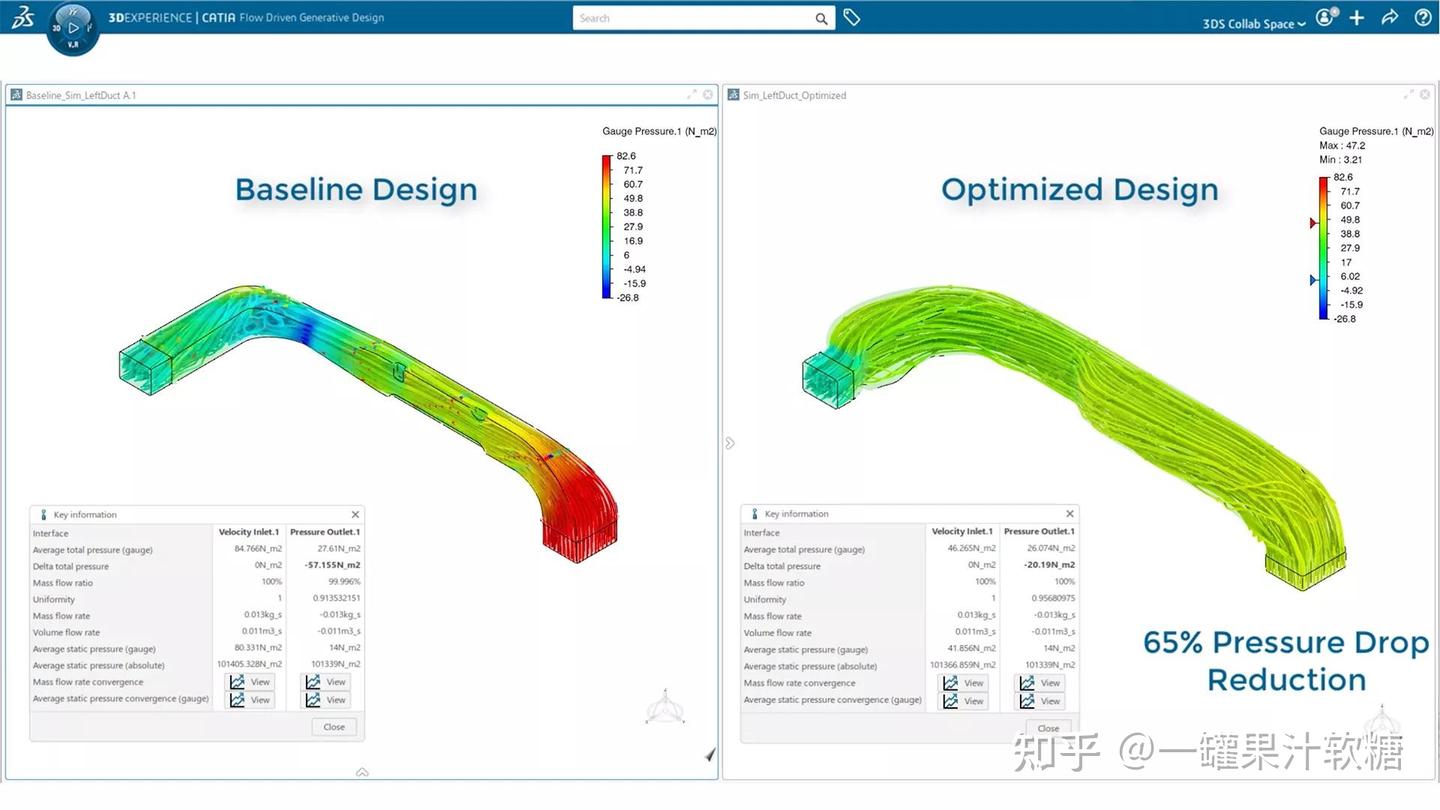Image resolution: width=1440 pixels, height=810 pixels.
Task: Click the Optimized duct outlet in 3D view
Action: click(1308, 568)
